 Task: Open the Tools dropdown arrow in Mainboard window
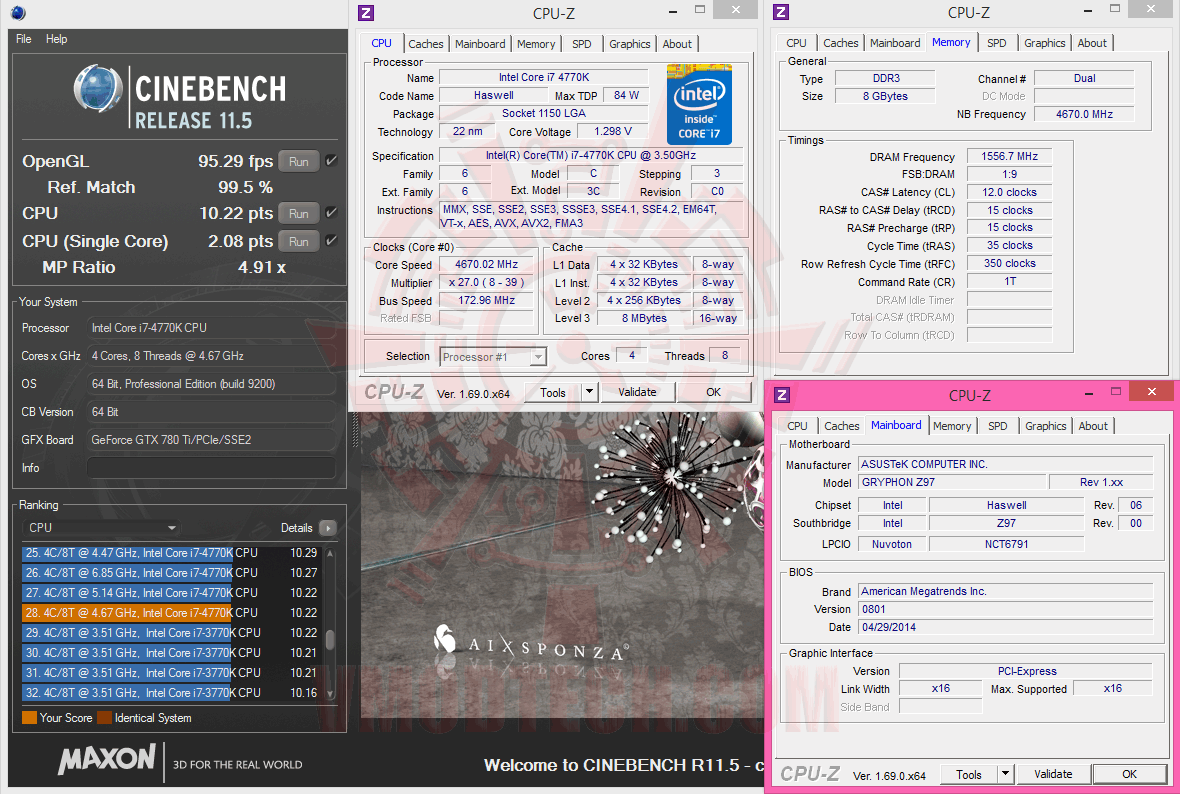click(x=1005, y=774)
